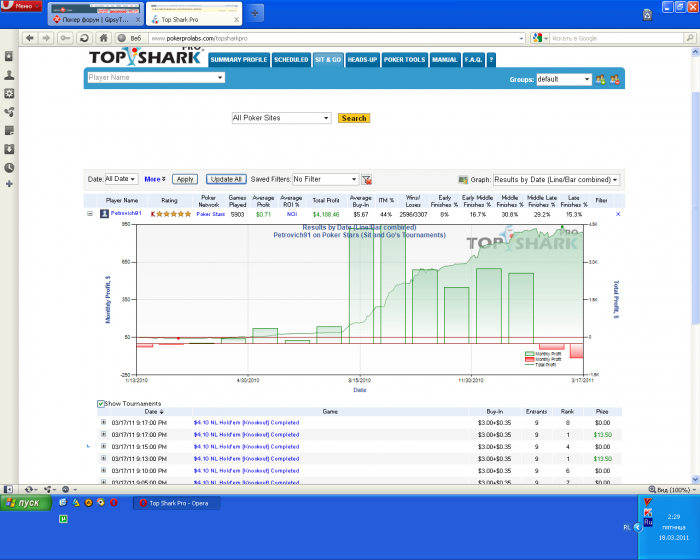Open the Bookmarks sidebar panel
This screenshot has width=700, height=560.
point(9,56)
